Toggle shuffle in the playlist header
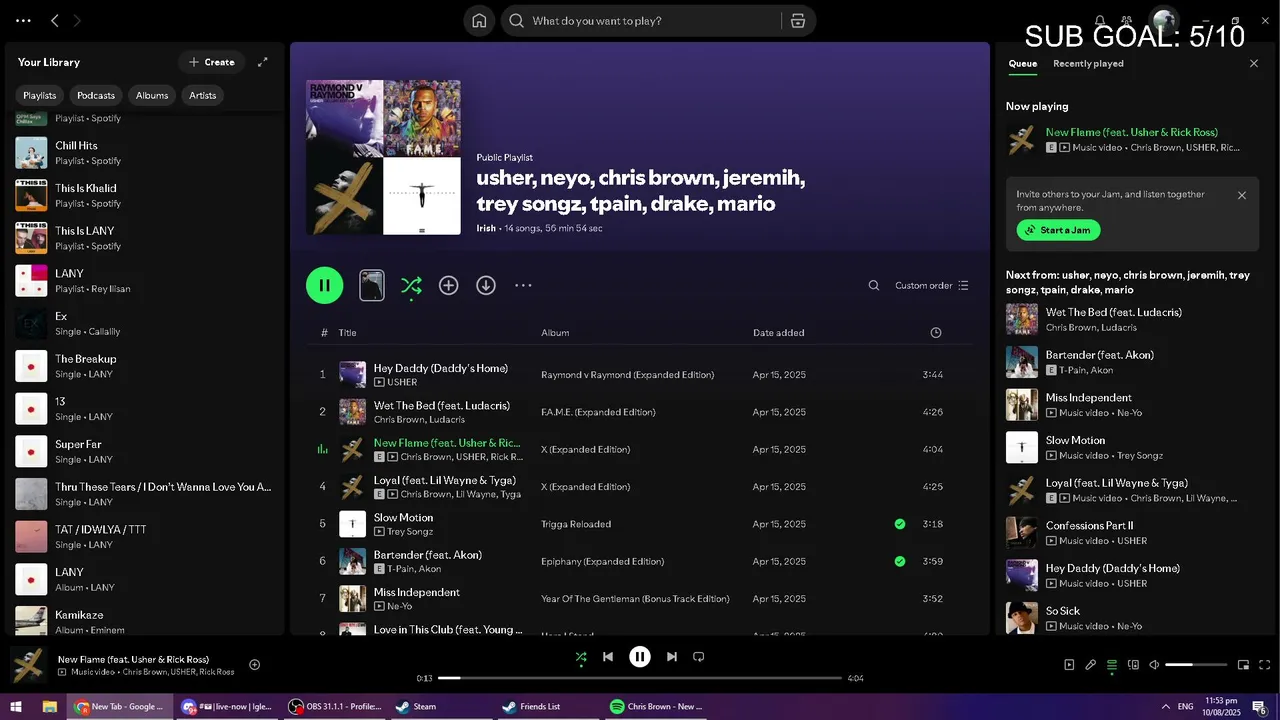Screen dimensions: 1280x720 pos(411,286)
